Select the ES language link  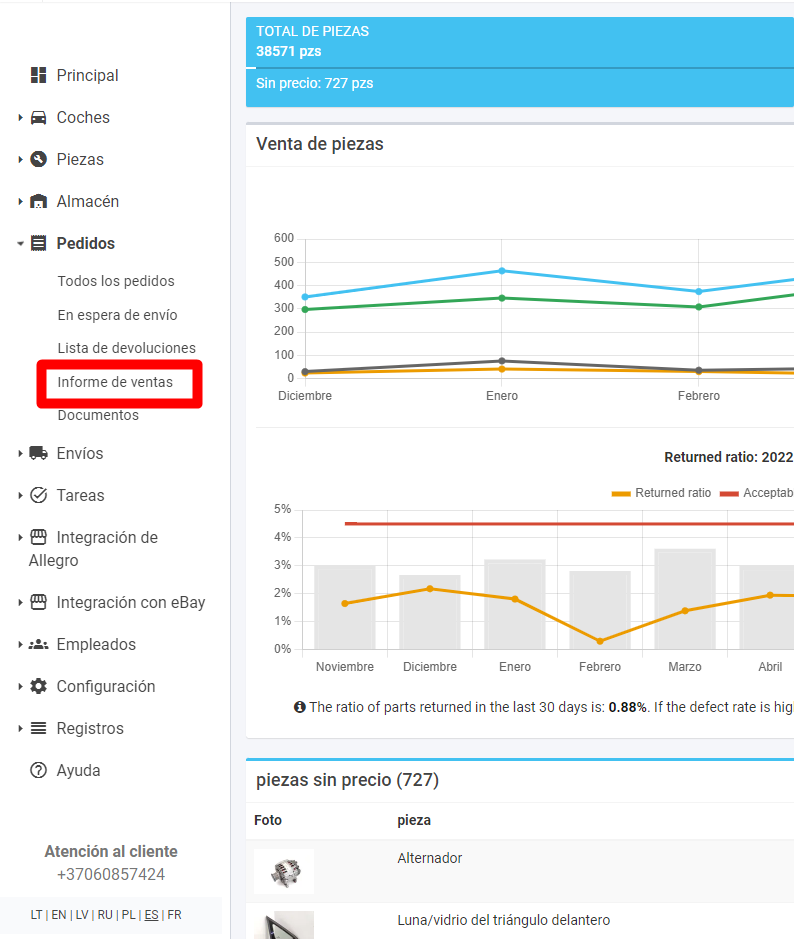coord(151,914)
